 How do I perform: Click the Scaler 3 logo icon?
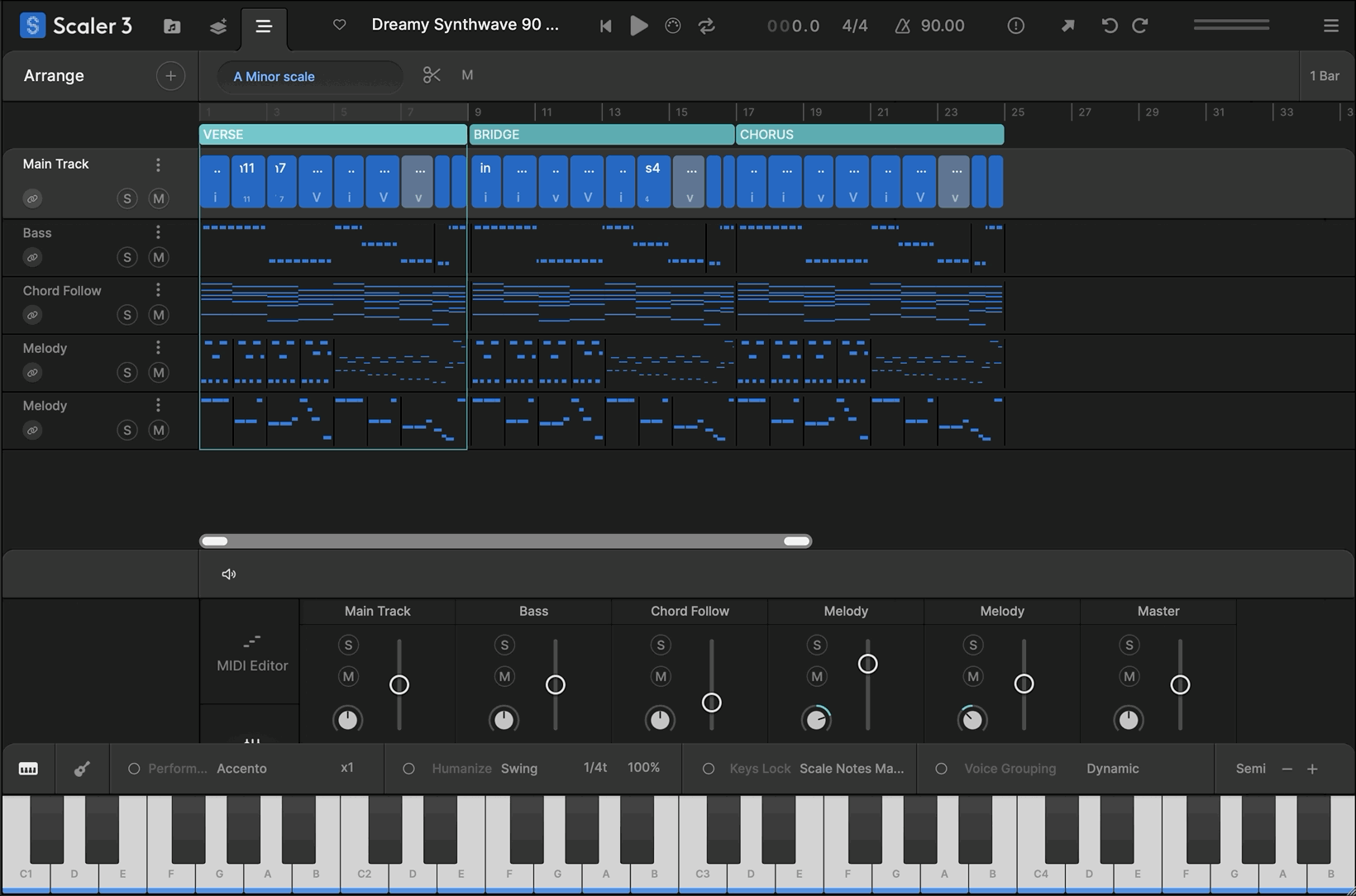coord(32,26)
